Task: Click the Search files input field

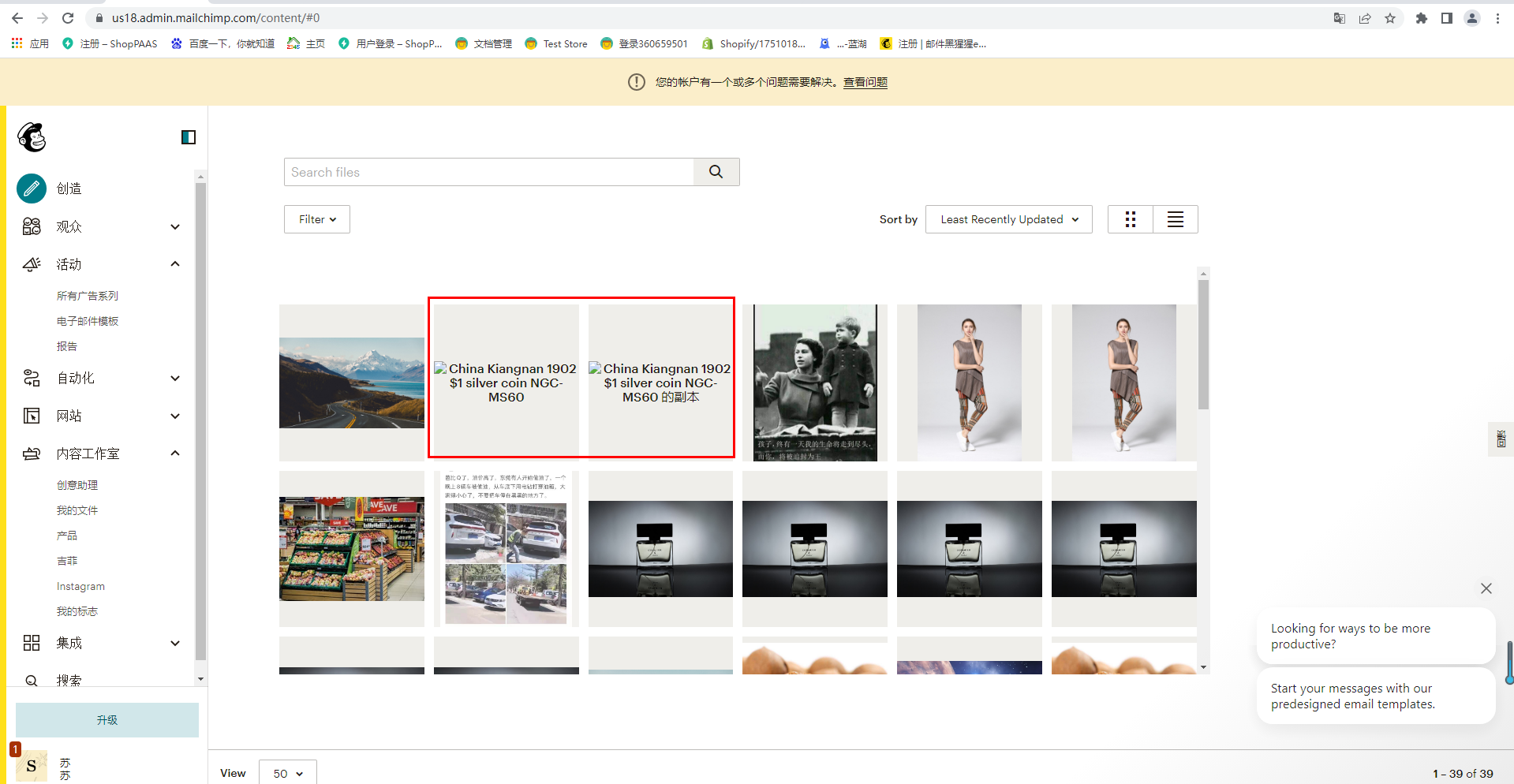Action: pos(489,172)
